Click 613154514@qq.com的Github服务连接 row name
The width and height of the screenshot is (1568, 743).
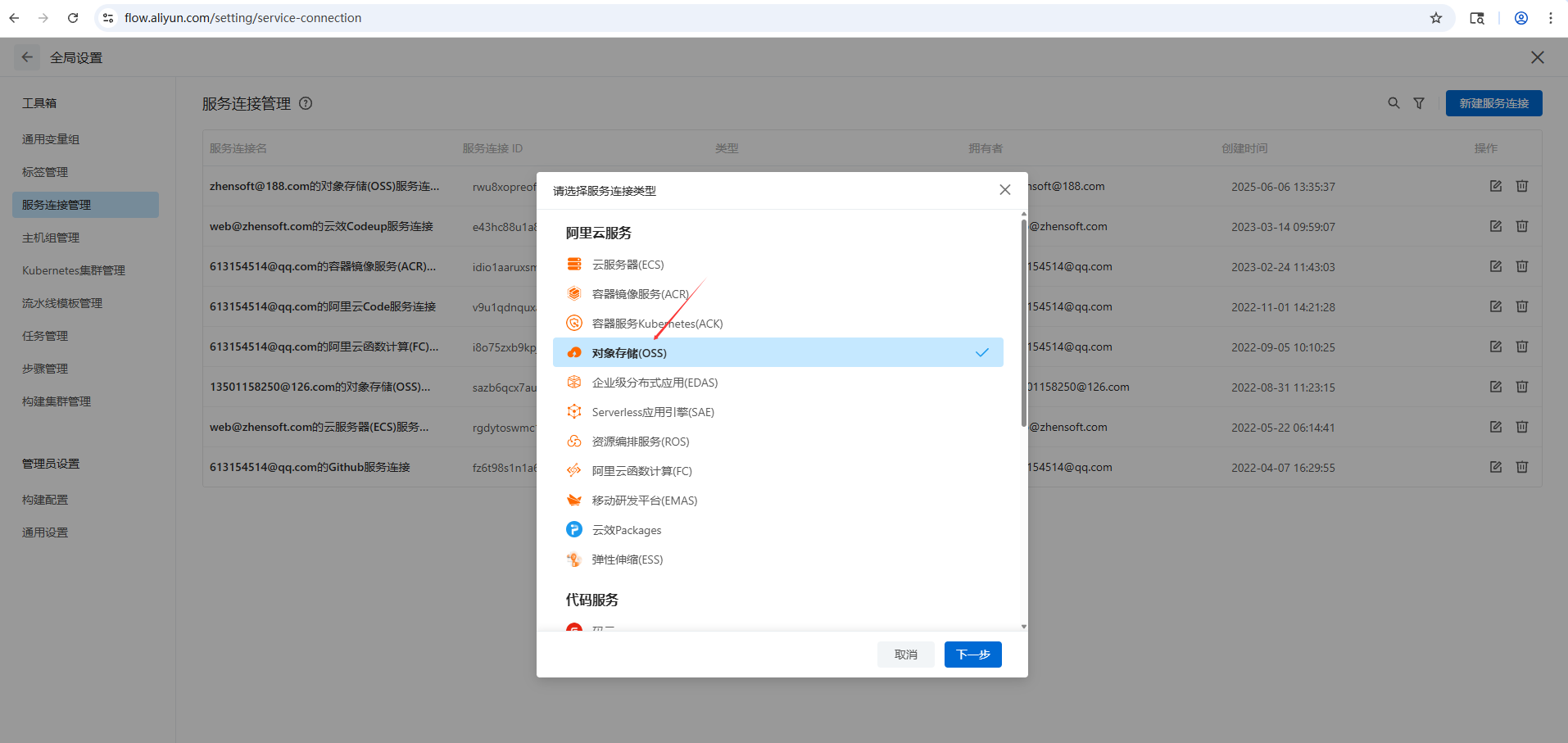tap(310, 467)
